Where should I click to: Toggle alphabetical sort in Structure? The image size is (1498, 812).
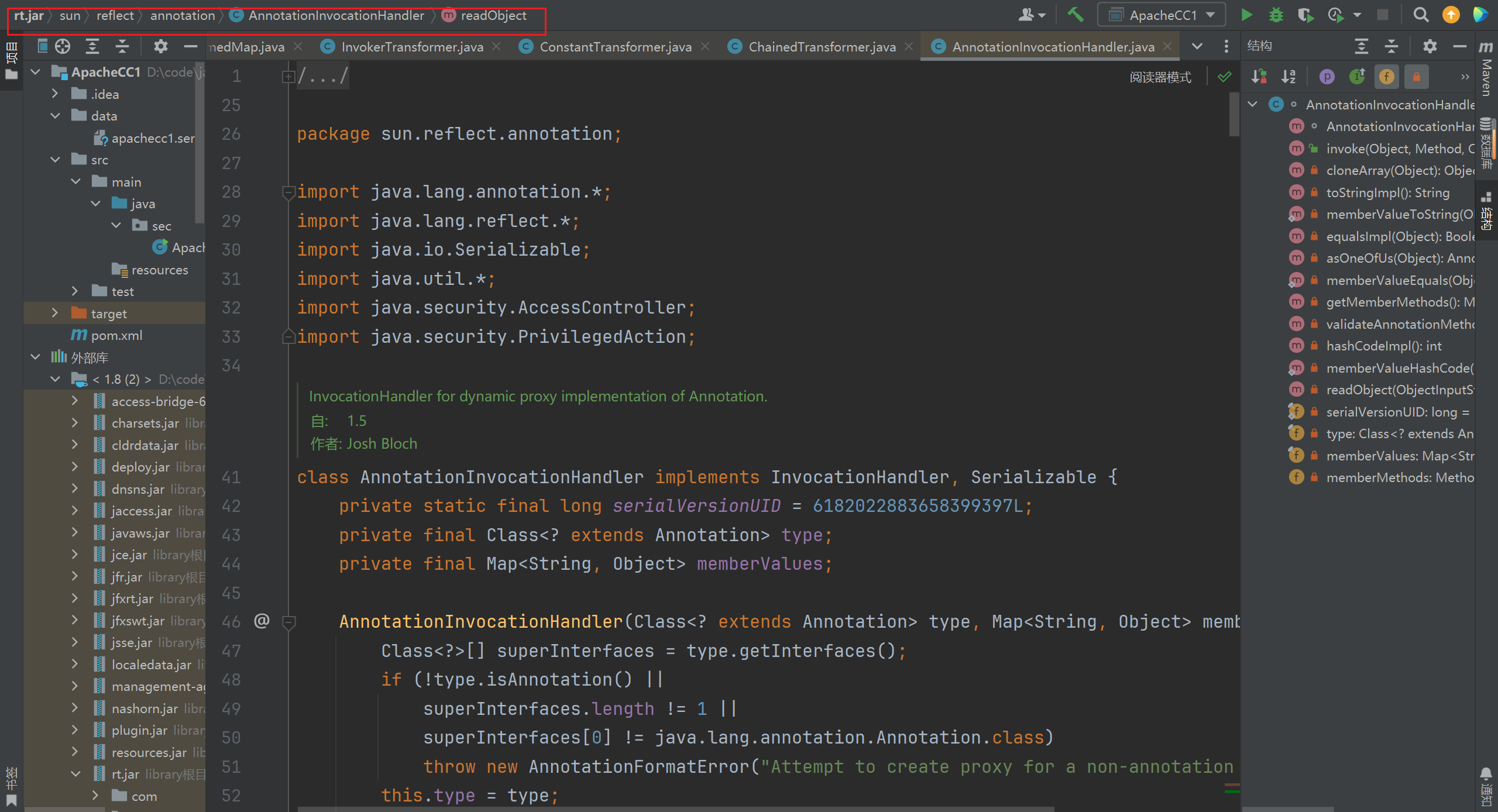coord(1289,77)
